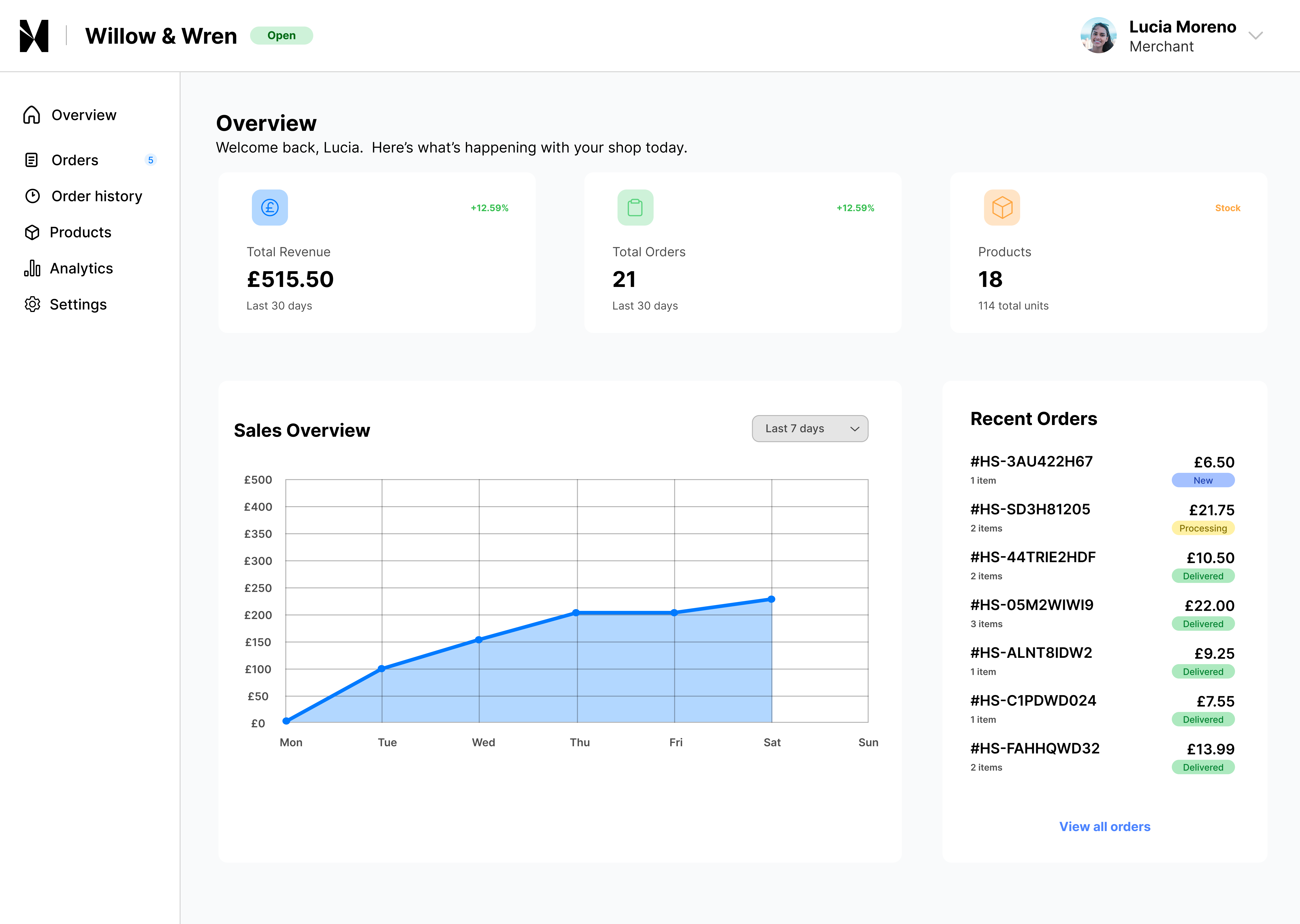
Task: Click the Settings gear icon
Action: (x=32, y=304)
